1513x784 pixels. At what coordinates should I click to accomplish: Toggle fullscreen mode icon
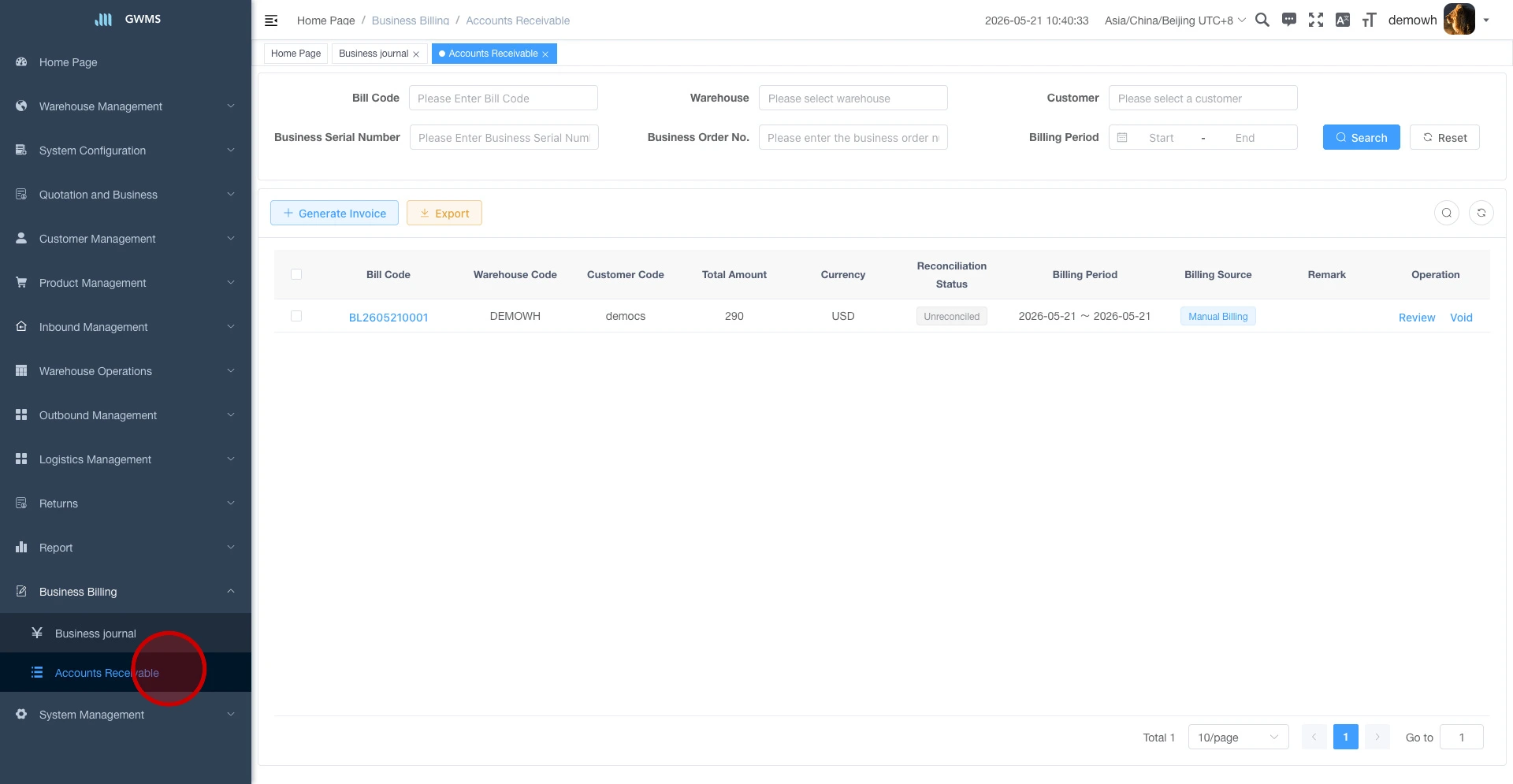pyautogui.click(x=1316, y=20)
